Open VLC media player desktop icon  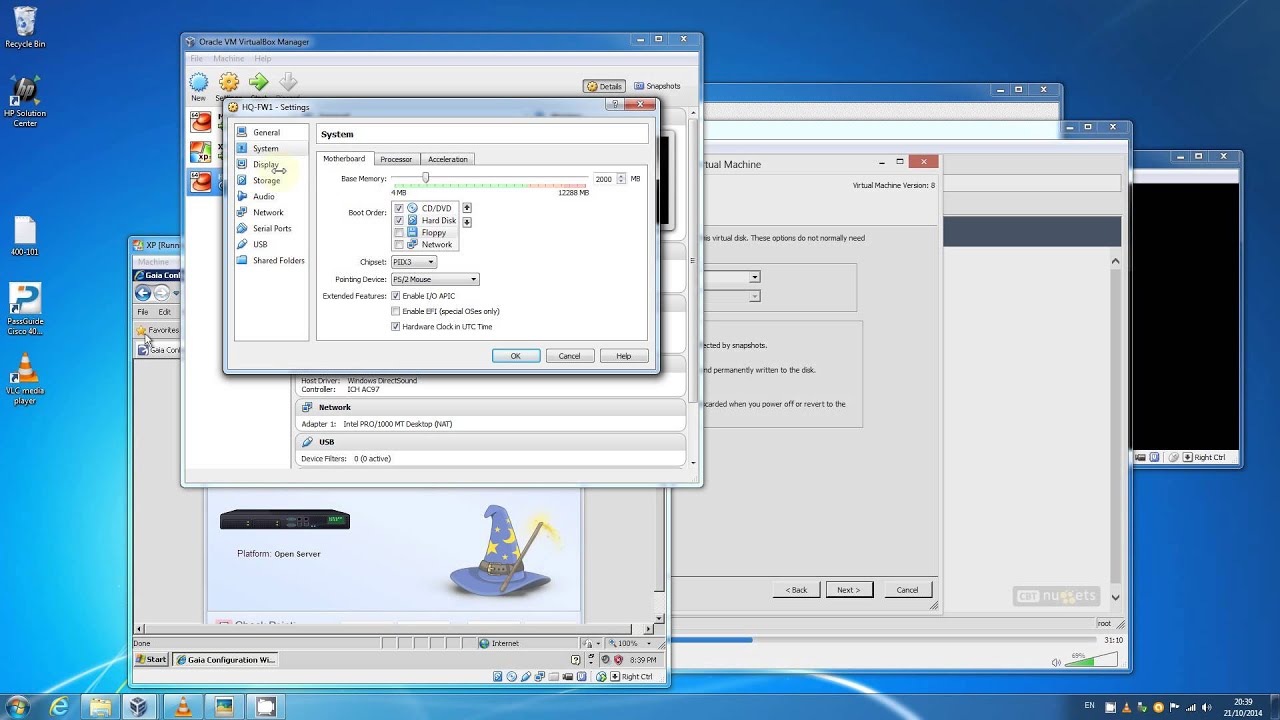pos(25,378)
